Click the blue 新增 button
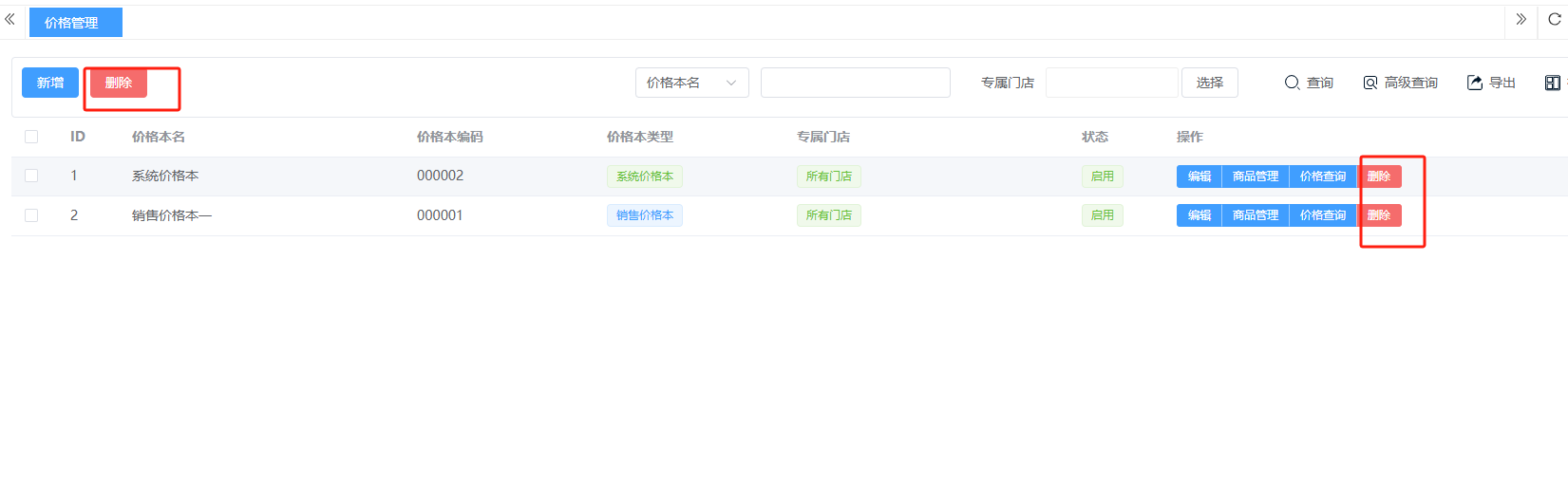 (x=50, y=84)
